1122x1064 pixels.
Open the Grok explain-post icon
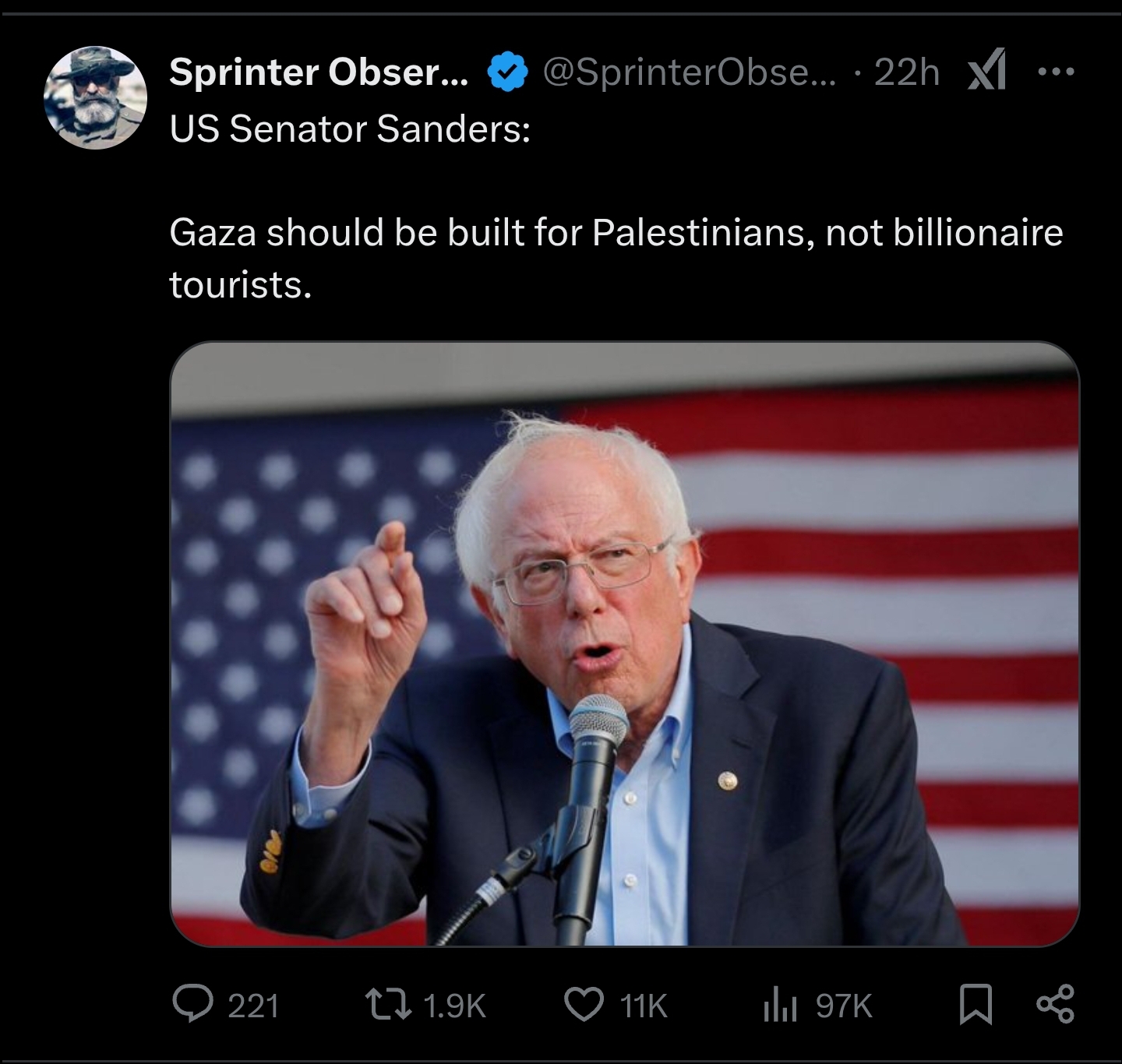pyautogui.click(x=986, y=72)
